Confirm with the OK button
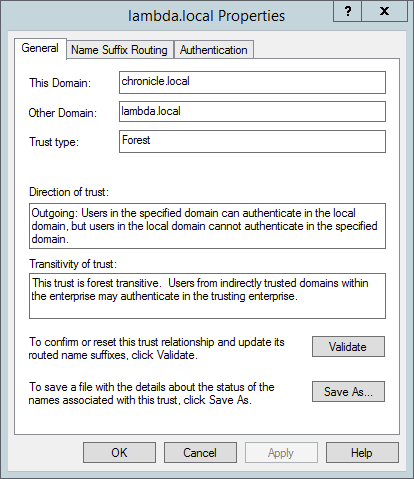The width and height of the screenshot is (414, 479). pos(119,453)
